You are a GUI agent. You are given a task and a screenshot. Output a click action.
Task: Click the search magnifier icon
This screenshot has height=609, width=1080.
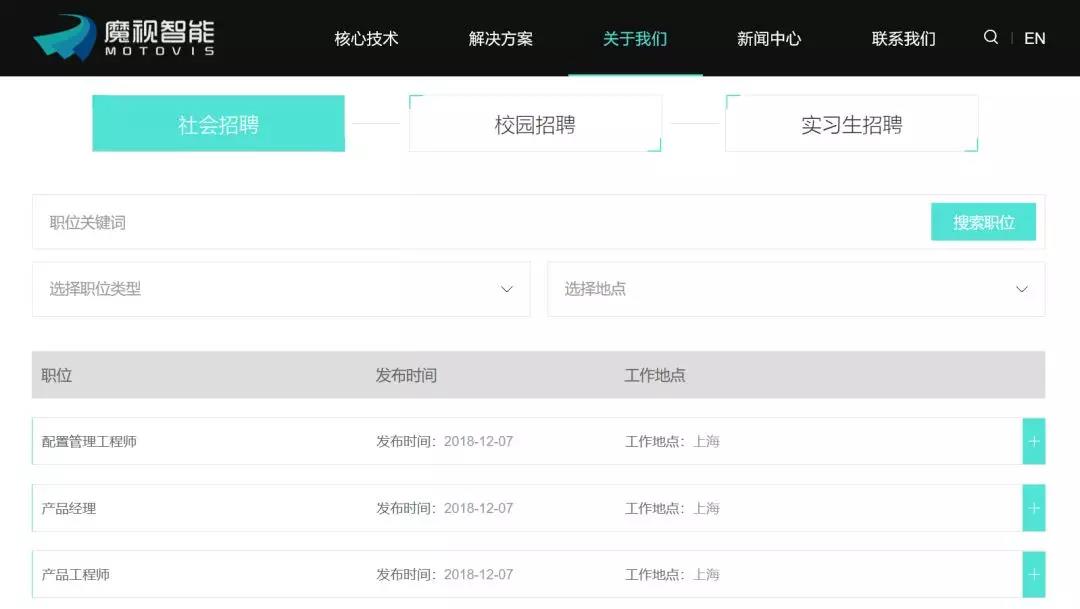pyautogui.click(x=990, y=37)
